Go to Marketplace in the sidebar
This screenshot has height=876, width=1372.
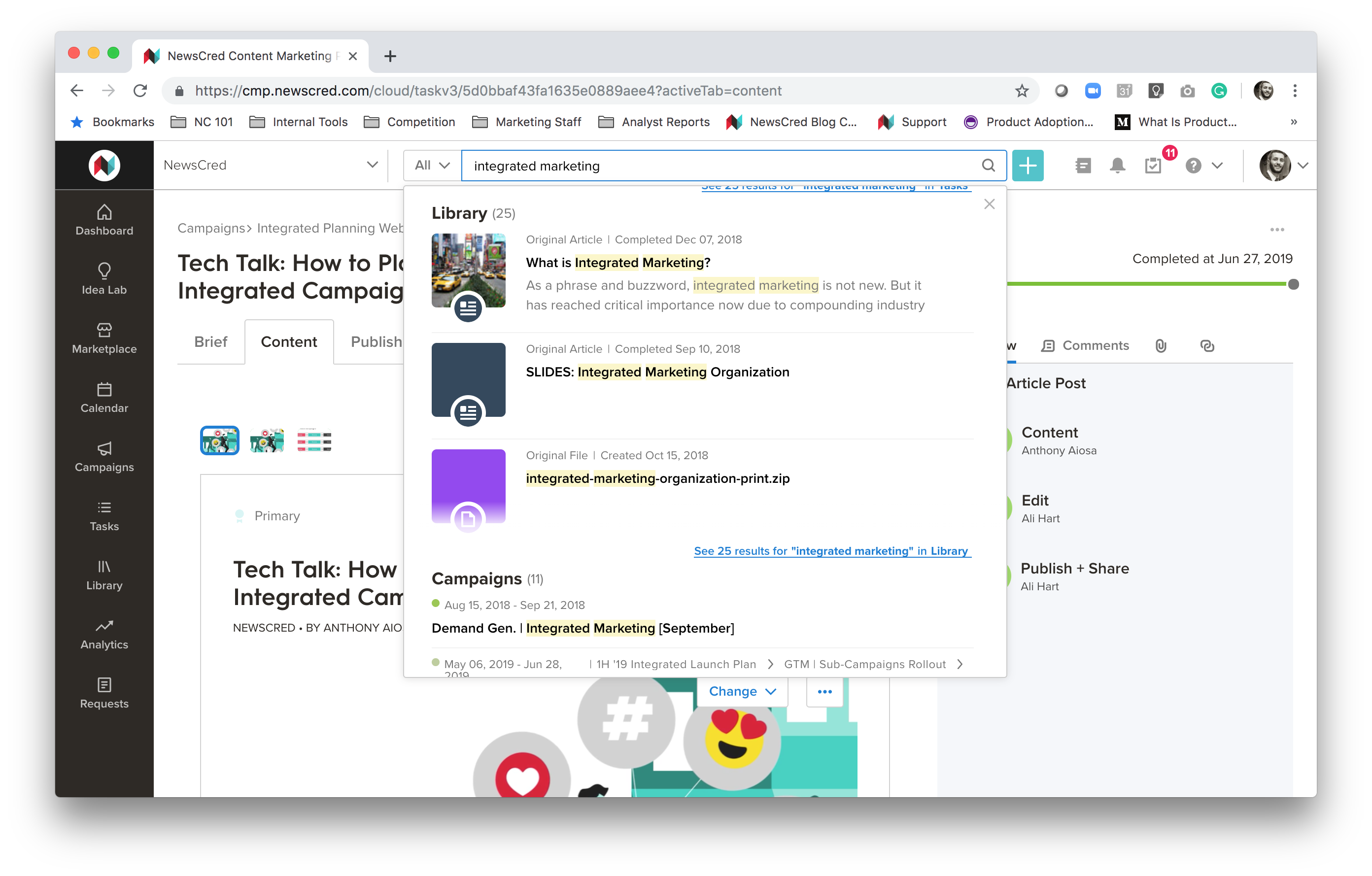[104, 338]
